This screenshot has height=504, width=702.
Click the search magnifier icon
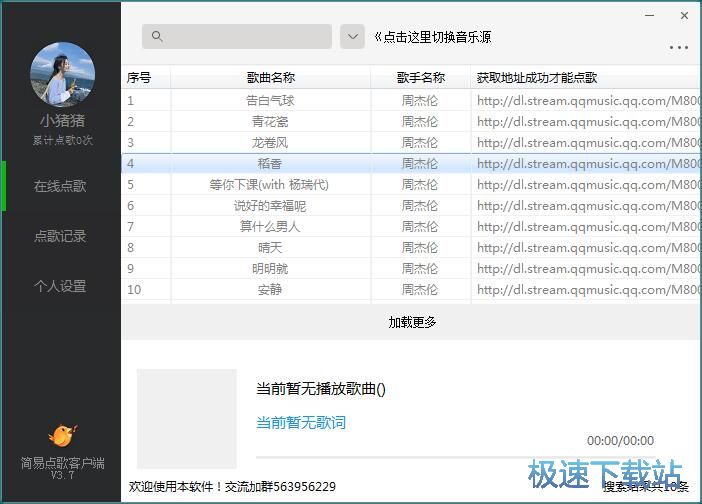(x=157, y=37)
